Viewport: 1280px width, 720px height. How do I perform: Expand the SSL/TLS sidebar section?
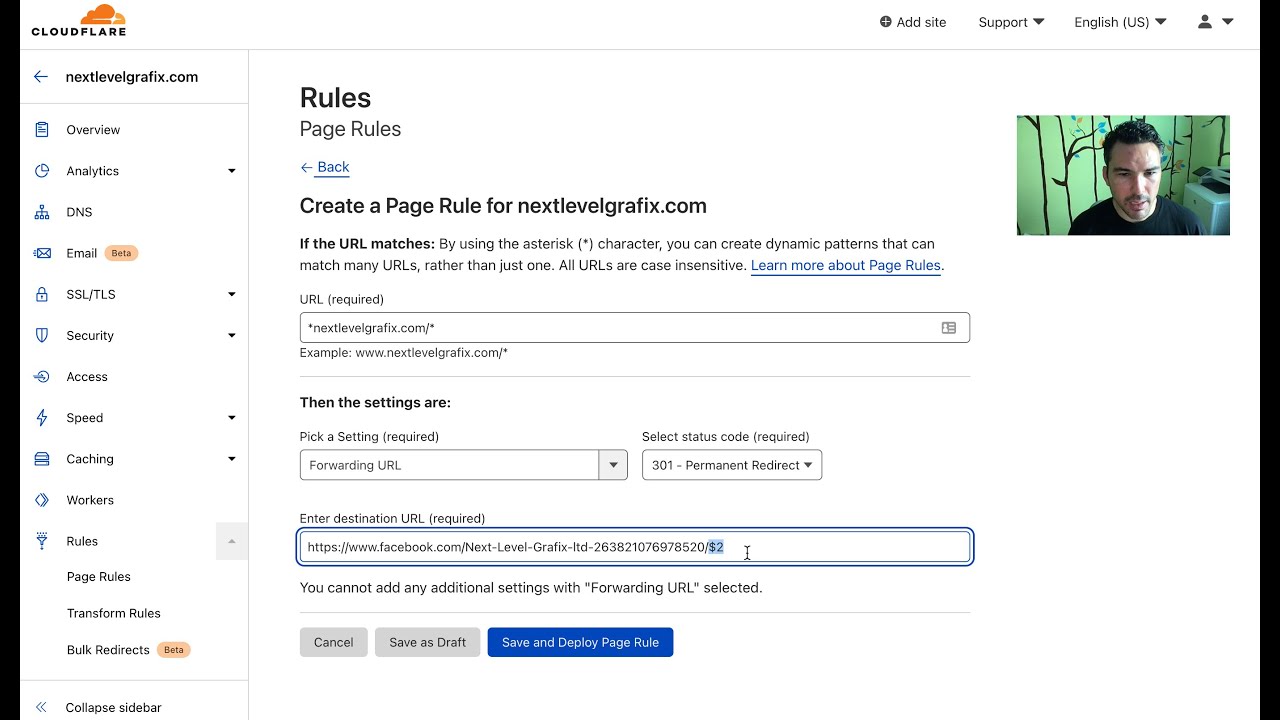pos(232,294)
